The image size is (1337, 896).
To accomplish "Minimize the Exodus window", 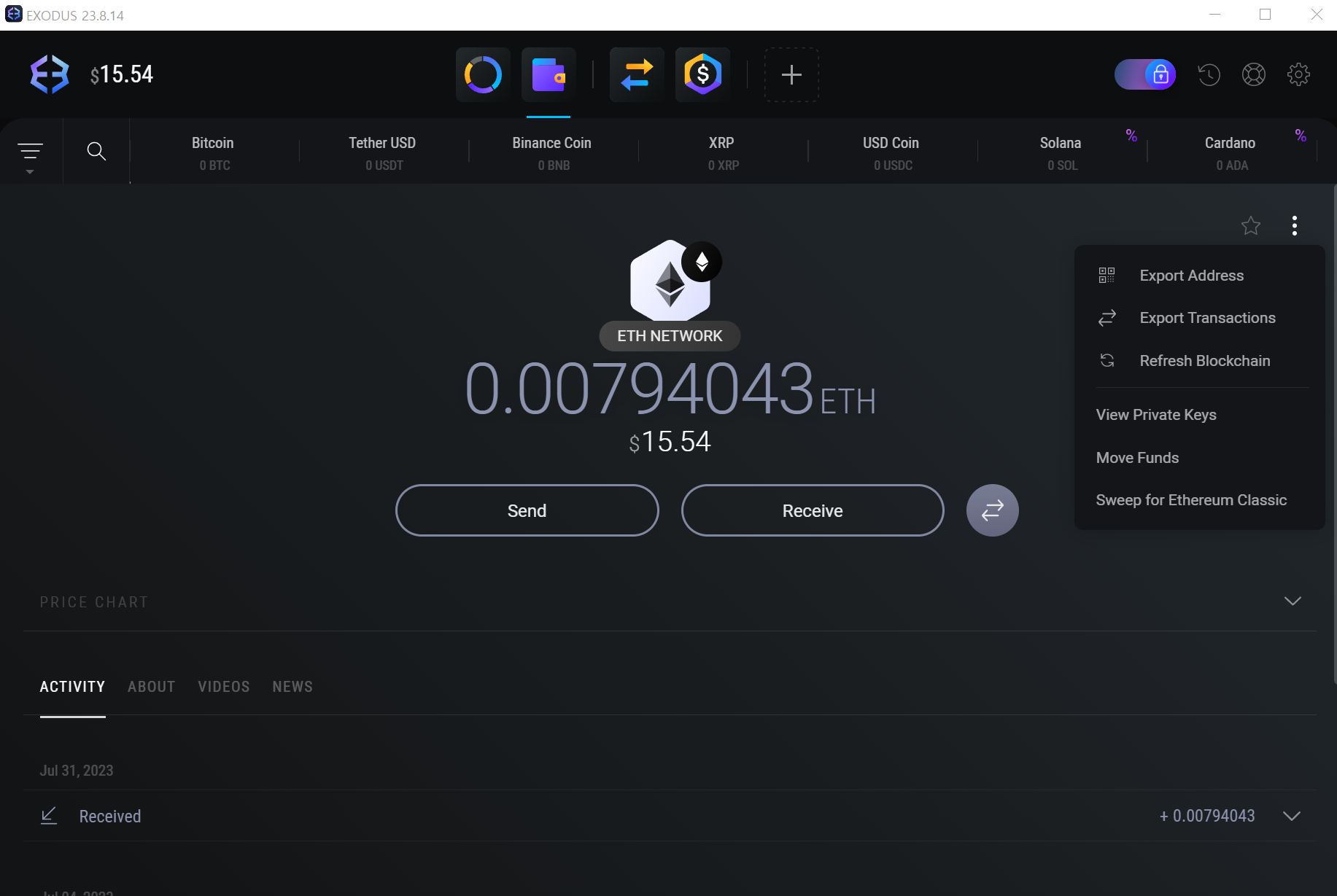I will 1214,15.
